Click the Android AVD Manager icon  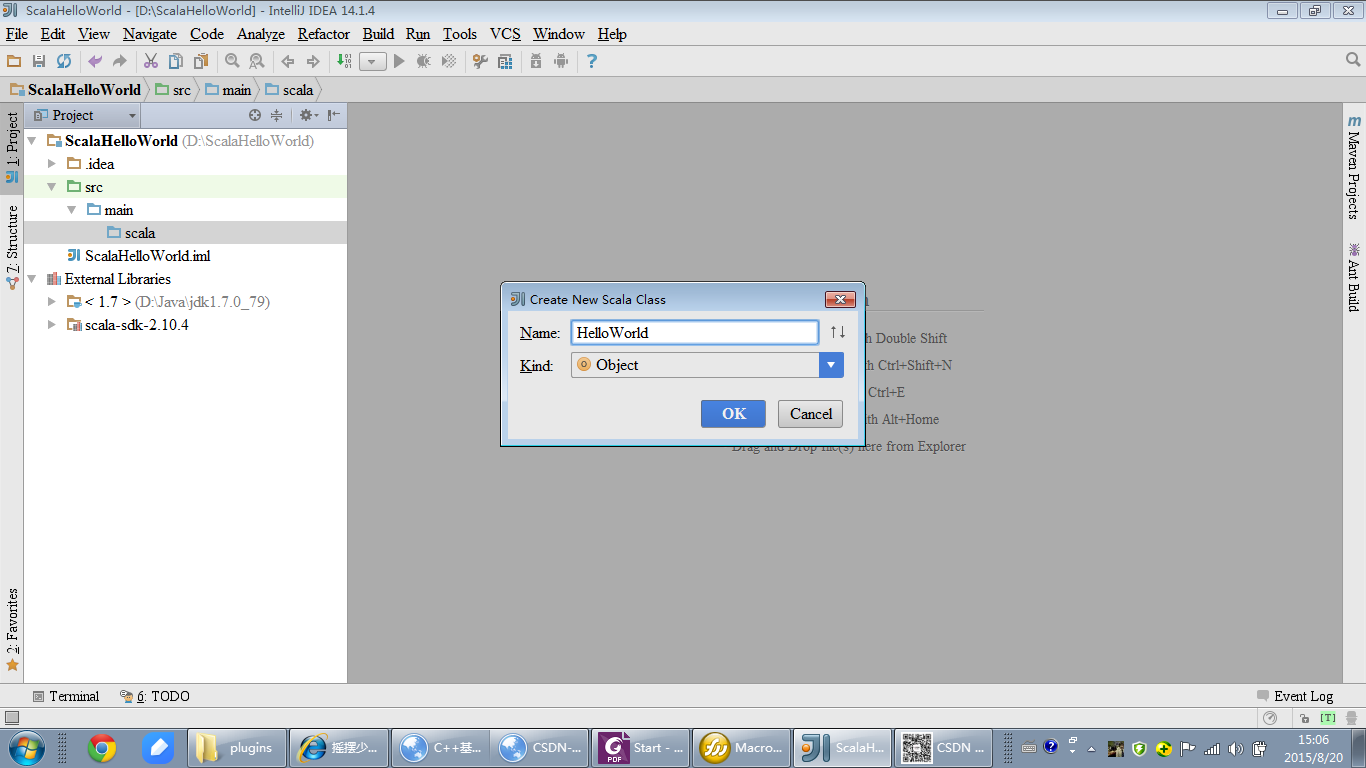561,61
